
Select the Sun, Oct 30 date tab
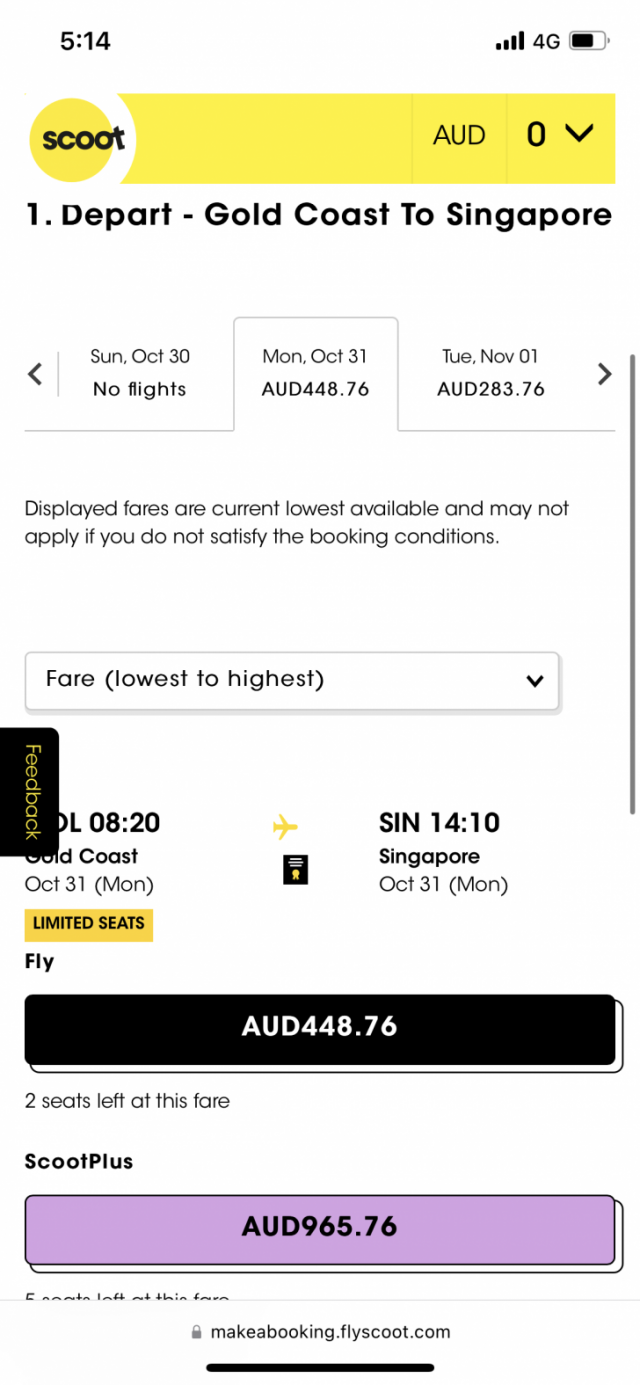(140, 373)
